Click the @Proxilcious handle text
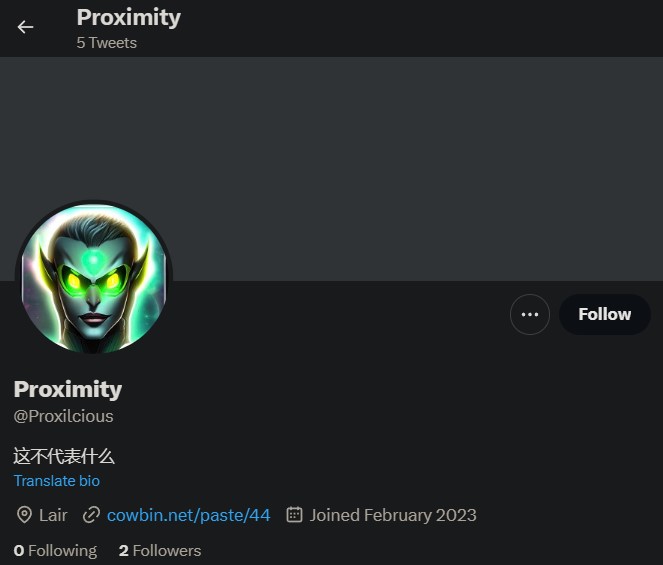The width and height of the screenshot is (663, 565). point(63,416)
